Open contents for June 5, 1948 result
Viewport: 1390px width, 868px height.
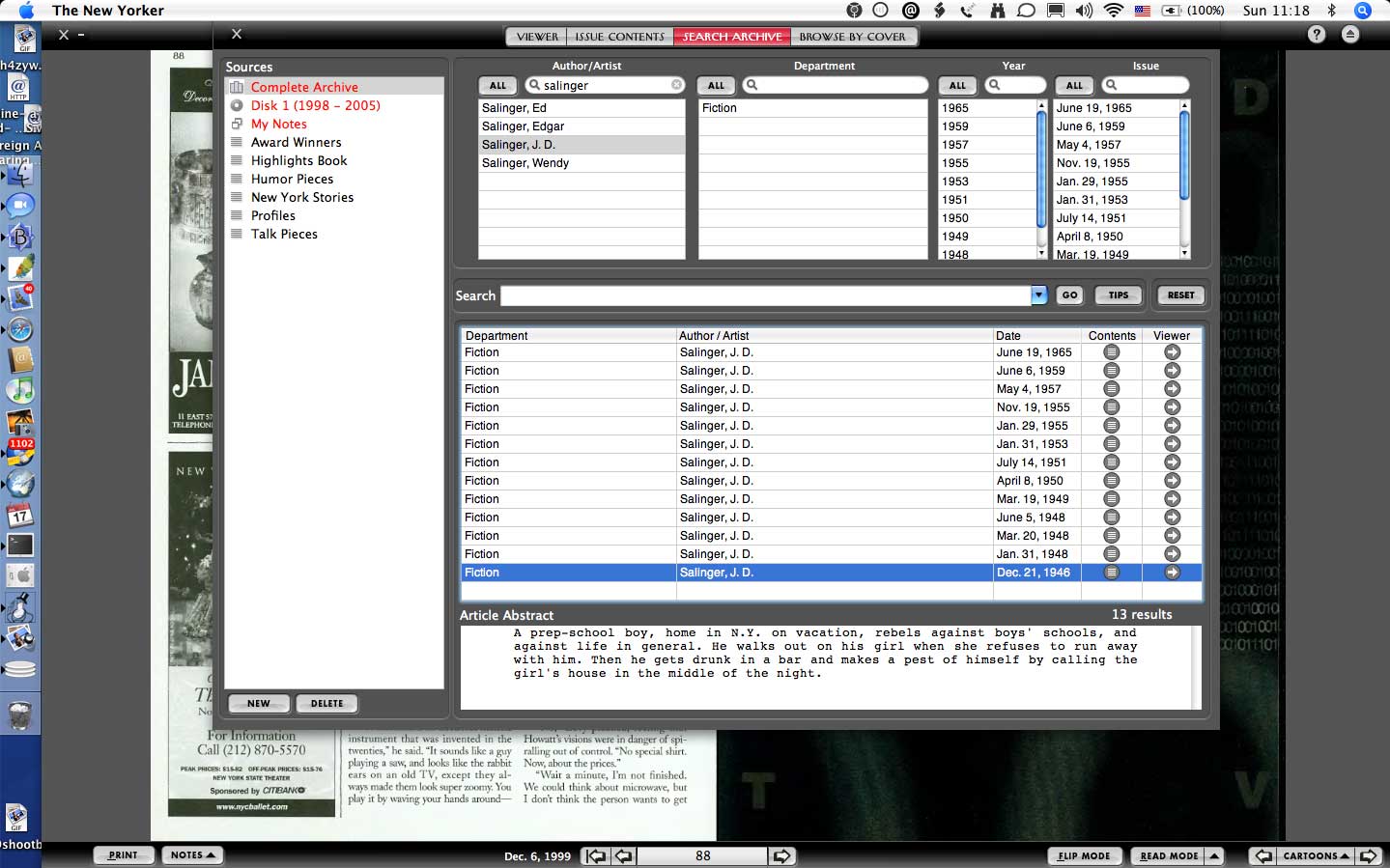pos(1111,518)
